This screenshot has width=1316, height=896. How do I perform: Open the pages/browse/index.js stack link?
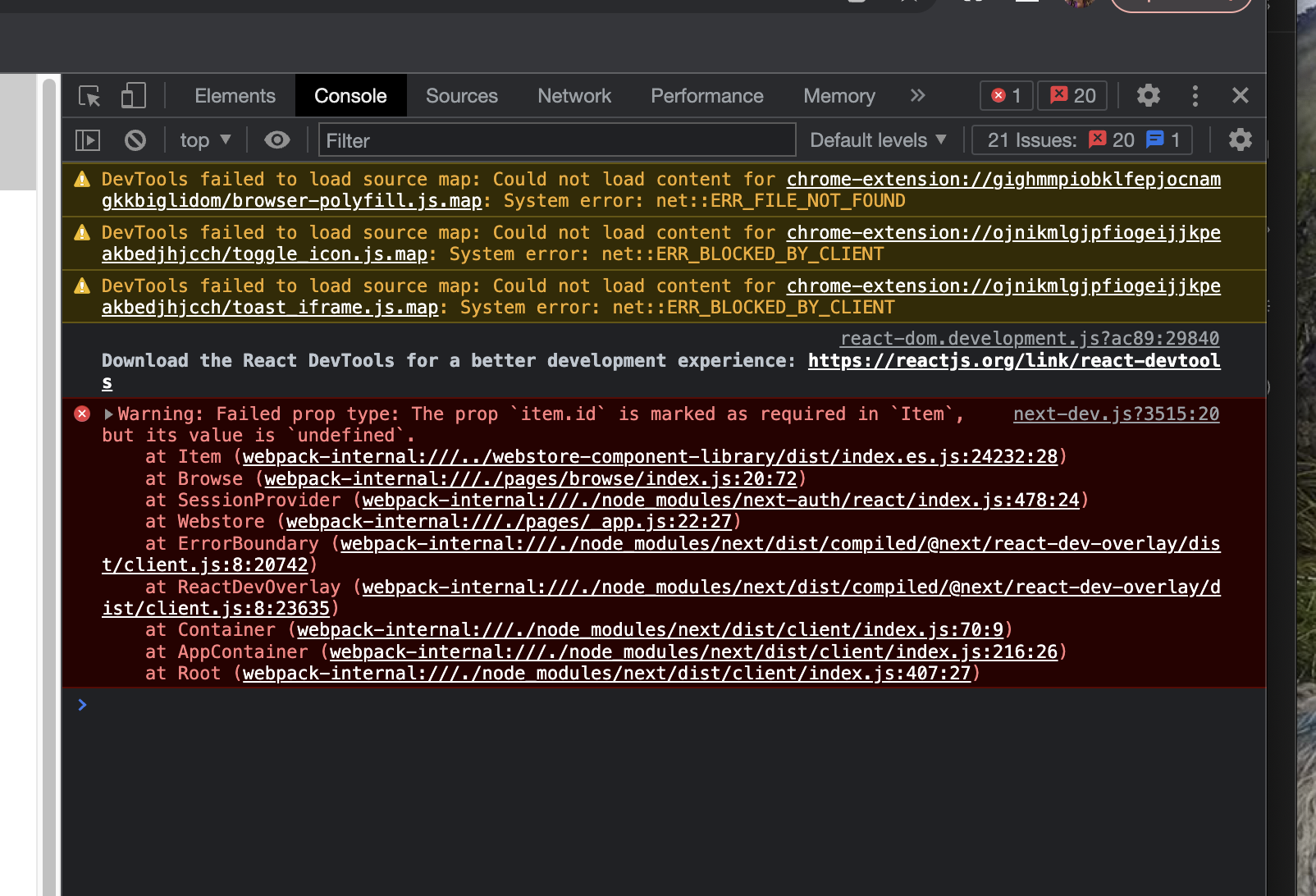[x=530, y=479]
